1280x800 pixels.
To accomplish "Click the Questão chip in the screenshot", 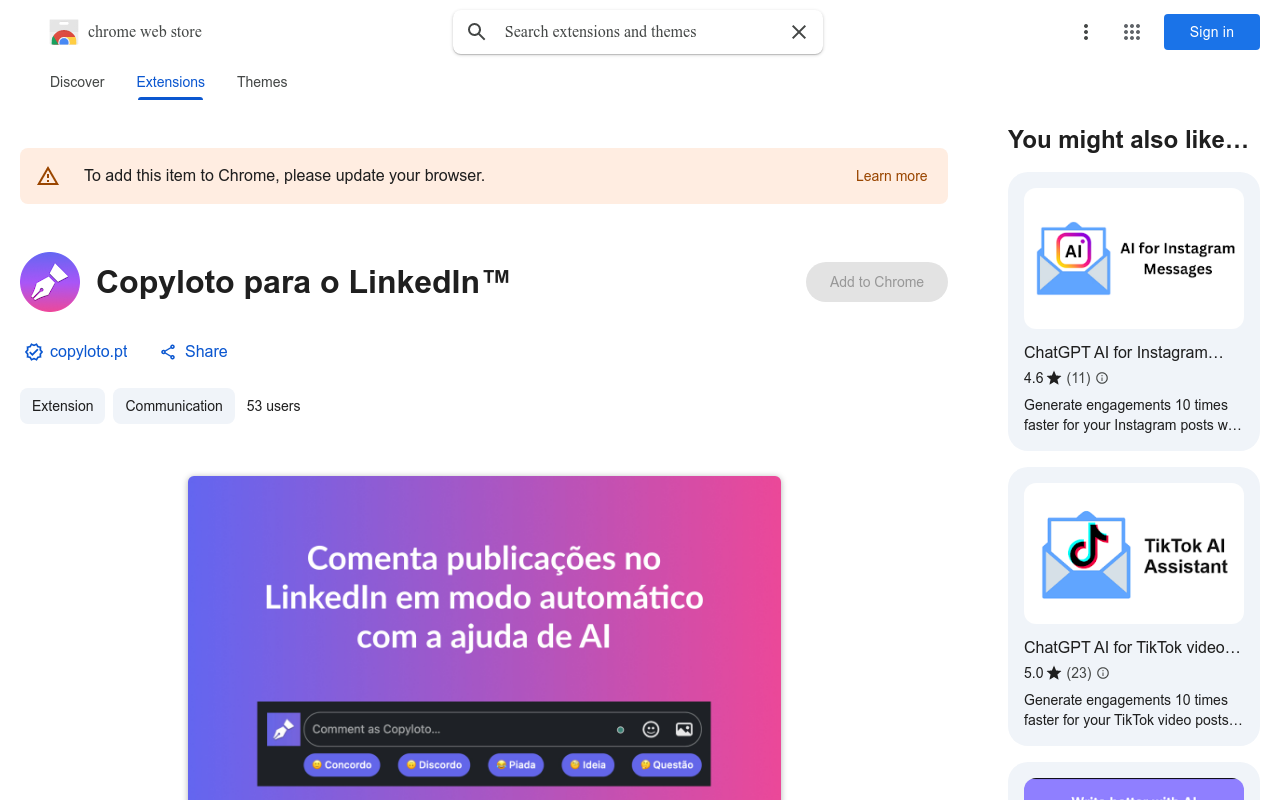I will point(667,765).
